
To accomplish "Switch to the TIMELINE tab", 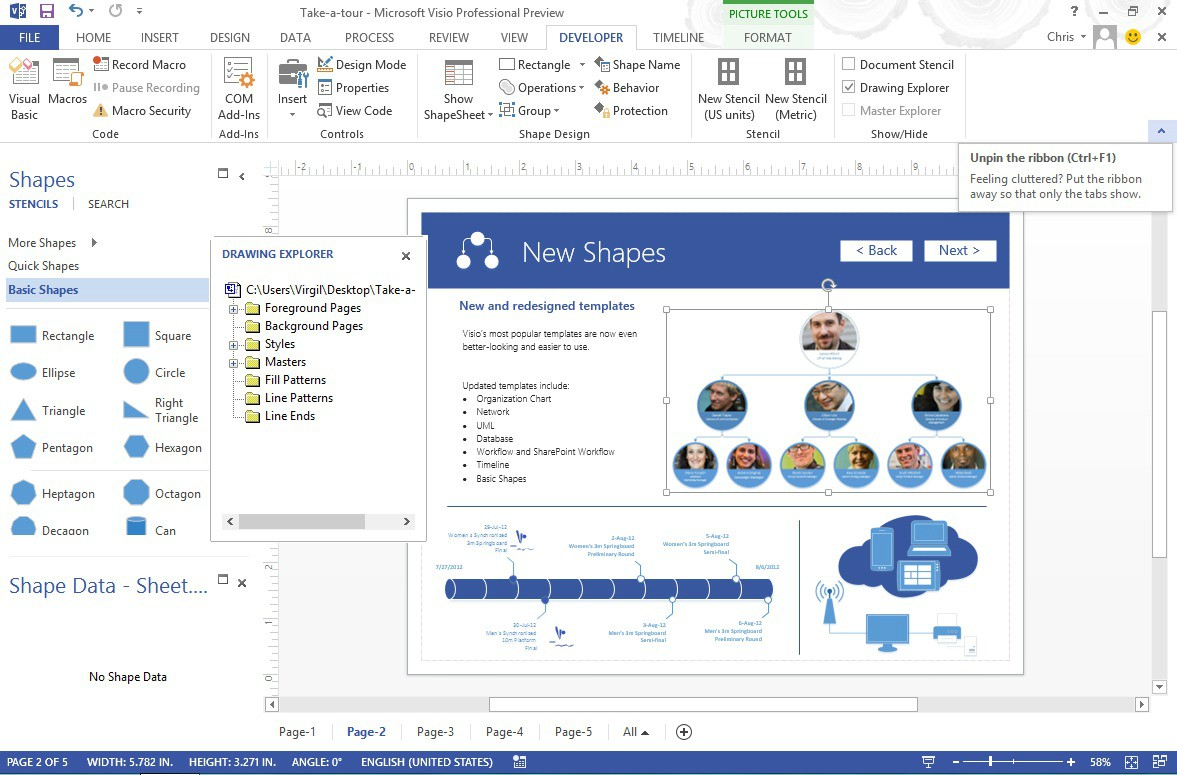I will [x=678, y=37].
